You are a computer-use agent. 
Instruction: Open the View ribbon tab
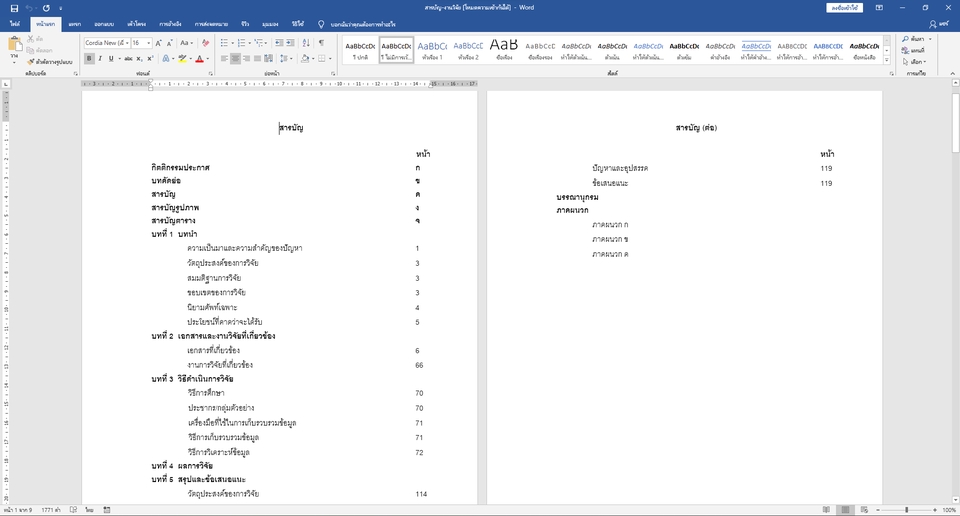coord(270,24)
